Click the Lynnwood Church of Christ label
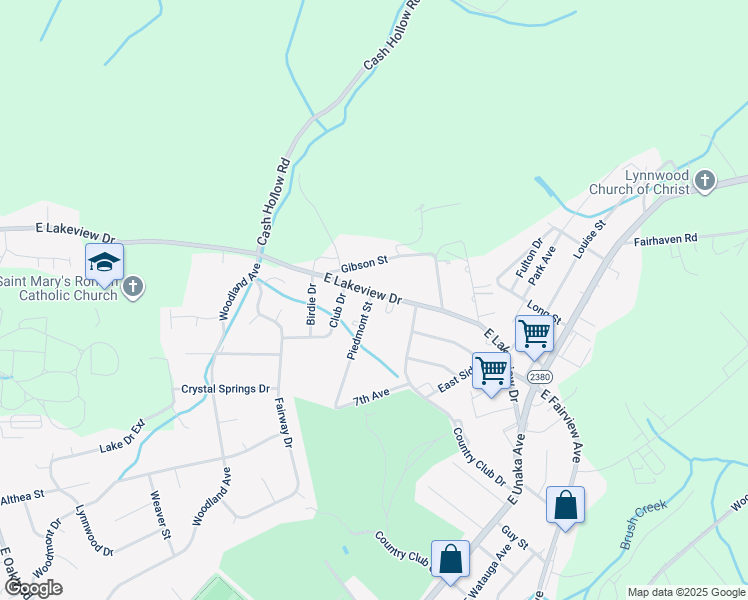The height and width of the screenshot is (600, 748). pyautogui.click(x=639, y=182)
